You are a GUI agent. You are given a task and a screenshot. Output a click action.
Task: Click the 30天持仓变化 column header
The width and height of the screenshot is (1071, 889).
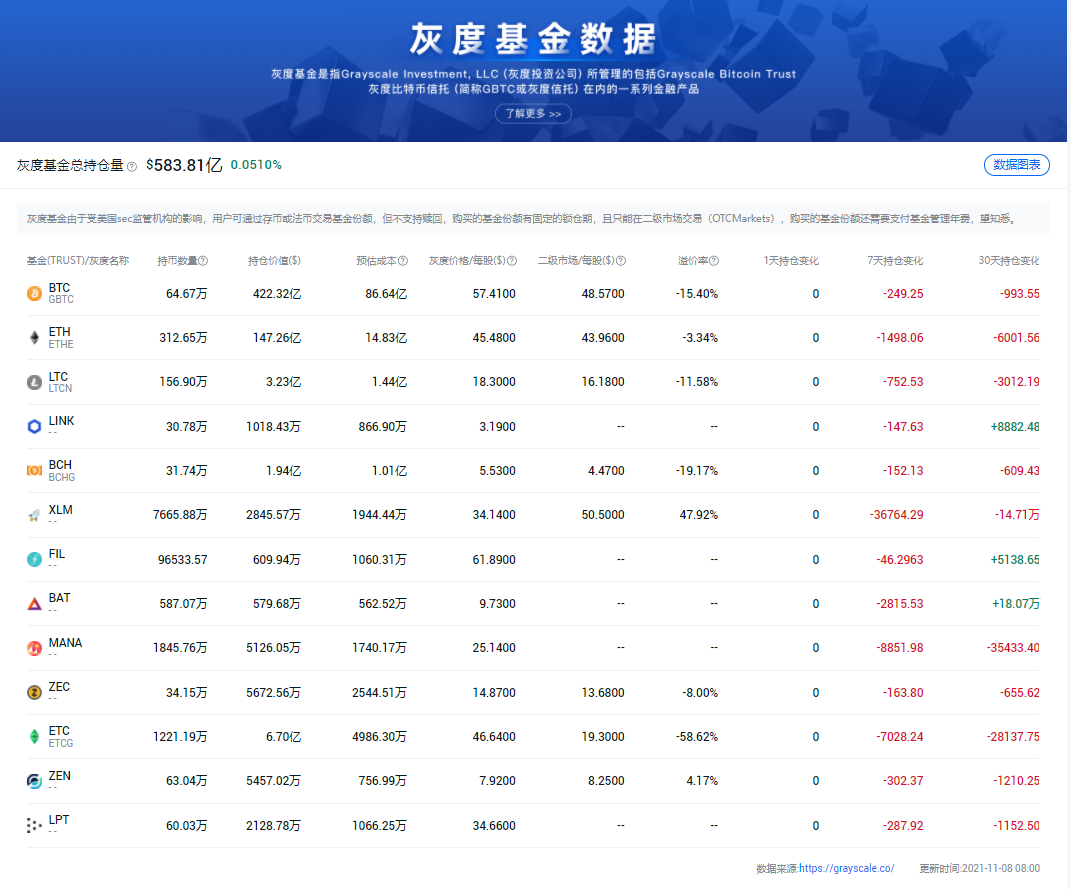(1009, 261)
